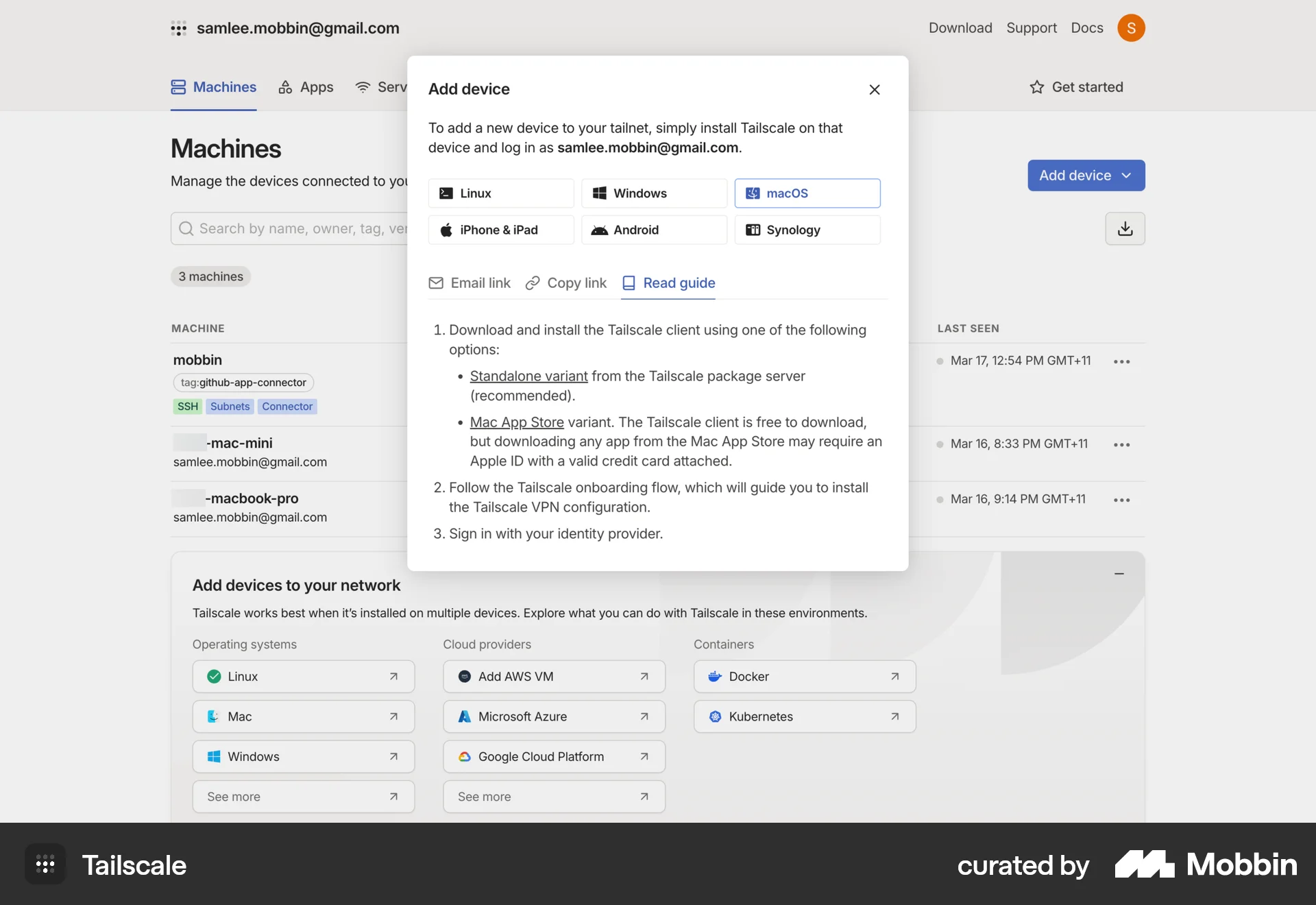Collapse the Add devices banner
Image resolution: width=1316 pixels, height=905 pixels.
[1119, 573]
